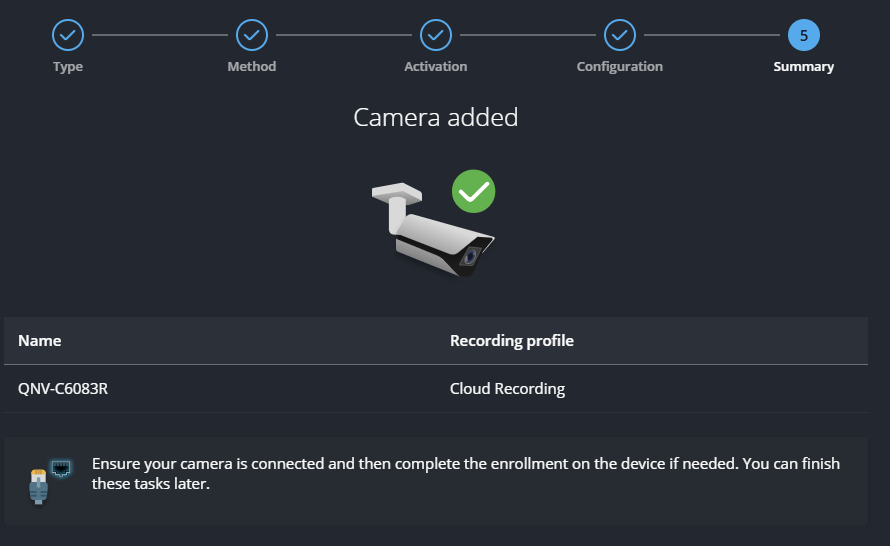Click the Camera added heading
Screen dimensions: 890x546
[436, 117]
